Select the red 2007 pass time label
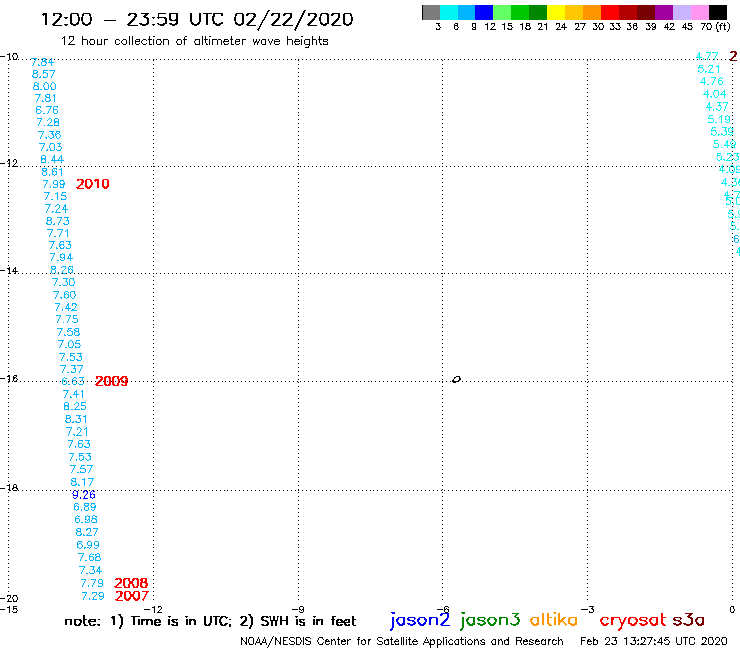The width and height of the screenshot is (740, 650). (x=132, y=596)
